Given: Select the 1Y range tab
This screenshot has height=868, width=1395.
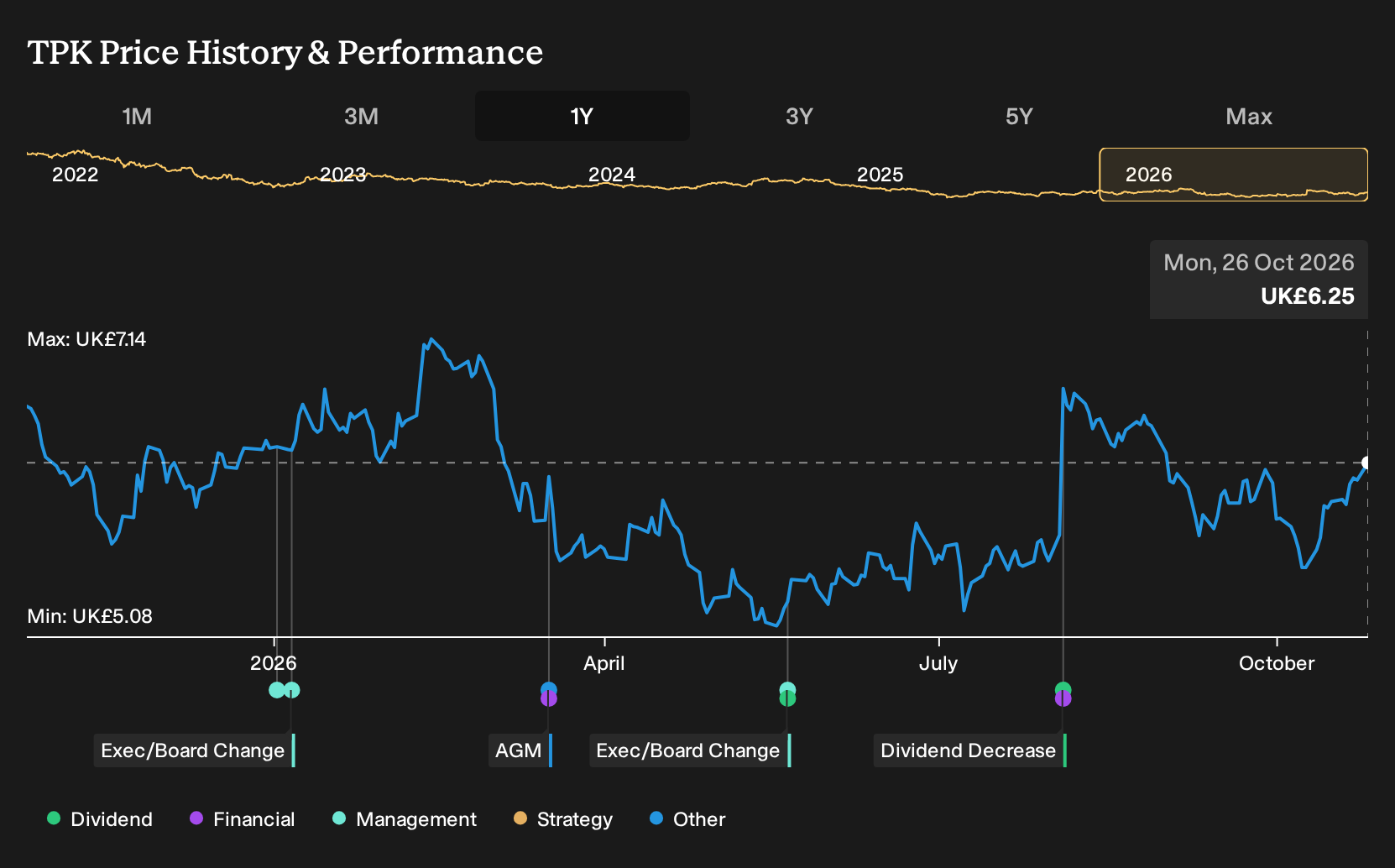Looking at the screenshot, I should click(583, 117).
